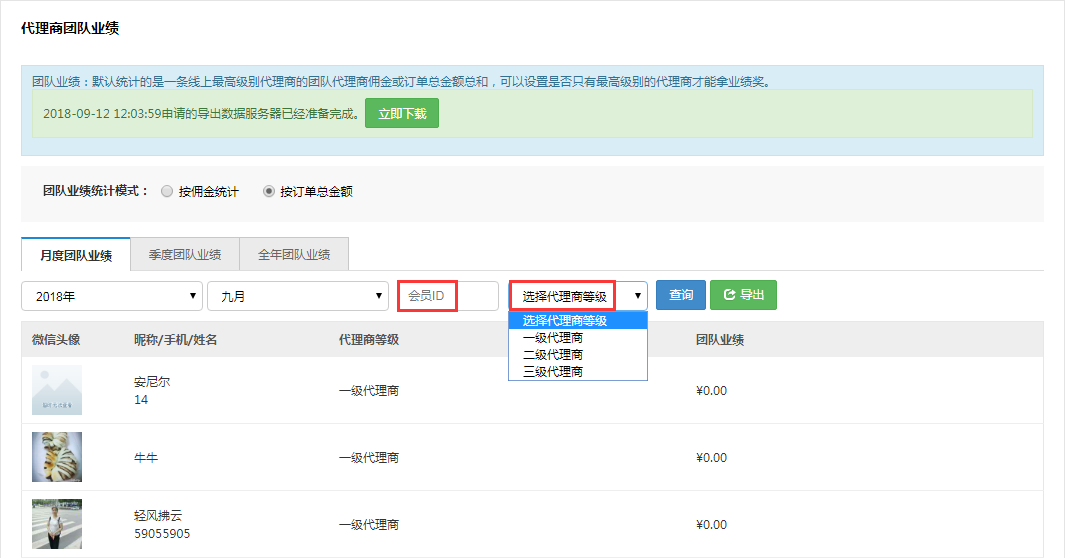Image resolution: width=1065 pixels, height=558 pixels.
Task: Click the green 导出 export button
Action: click(x=743, y=295)
